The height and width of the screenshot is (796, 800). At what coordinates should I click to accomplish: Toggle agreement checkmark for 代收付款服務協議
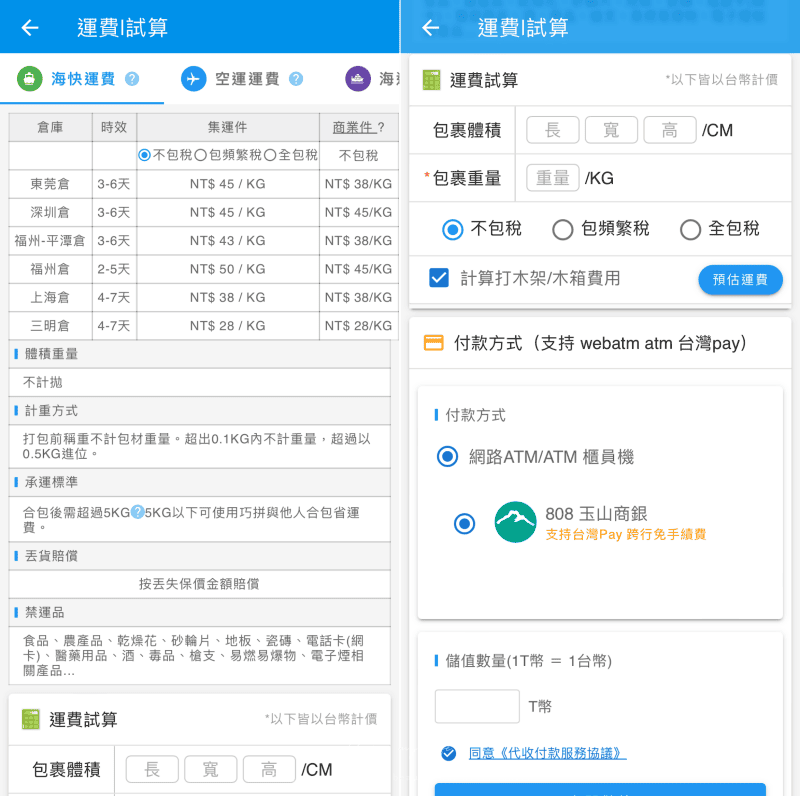448,753
